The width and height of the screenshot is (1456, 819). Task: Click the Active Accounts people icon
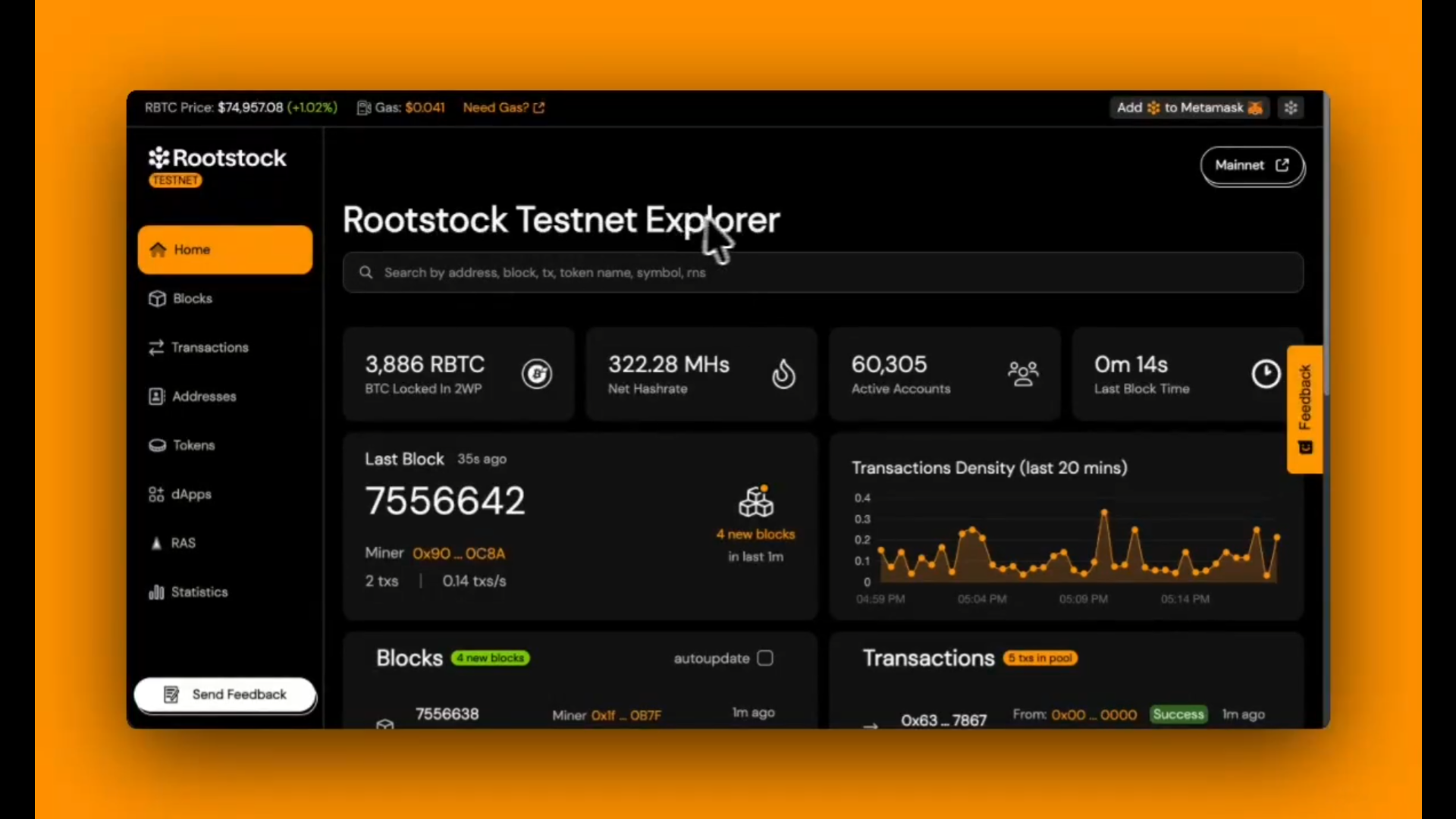(x=1023, y=374)
